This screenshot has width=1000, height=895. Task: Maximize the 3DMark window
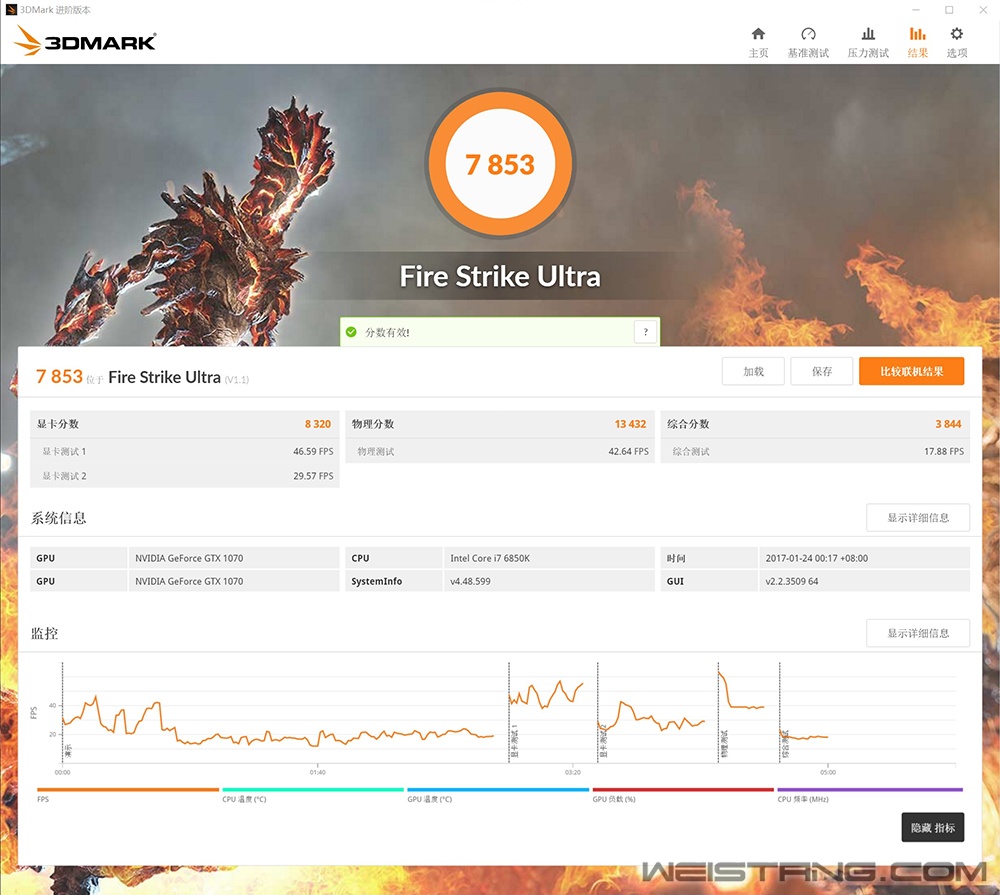coord(949,10)
